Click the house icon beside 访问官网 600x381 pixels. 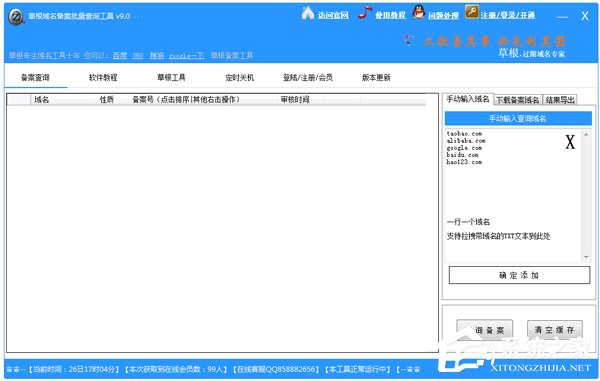pos(308,13)
